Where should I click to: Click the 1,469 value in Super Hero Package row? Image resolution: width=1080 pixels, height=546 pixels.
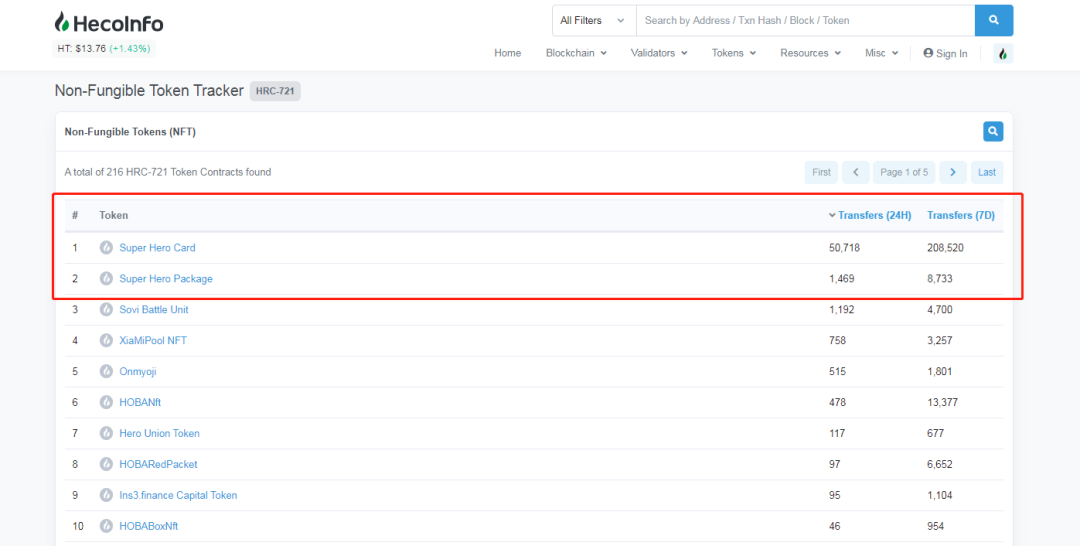[842, 279]
